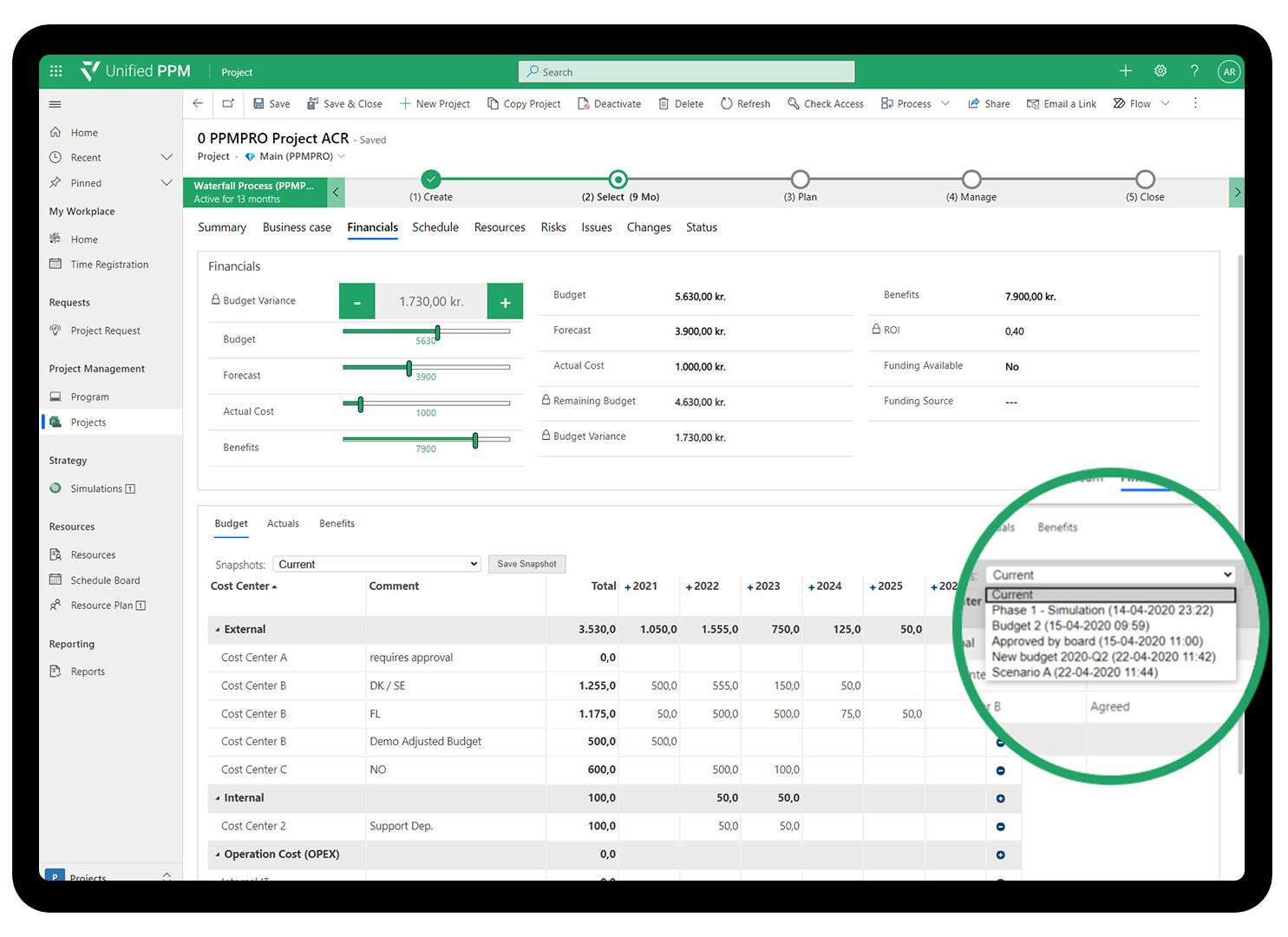Open Reports in sidebar
The width and height of the screenshot is (1288, 937).
[88, 672]
